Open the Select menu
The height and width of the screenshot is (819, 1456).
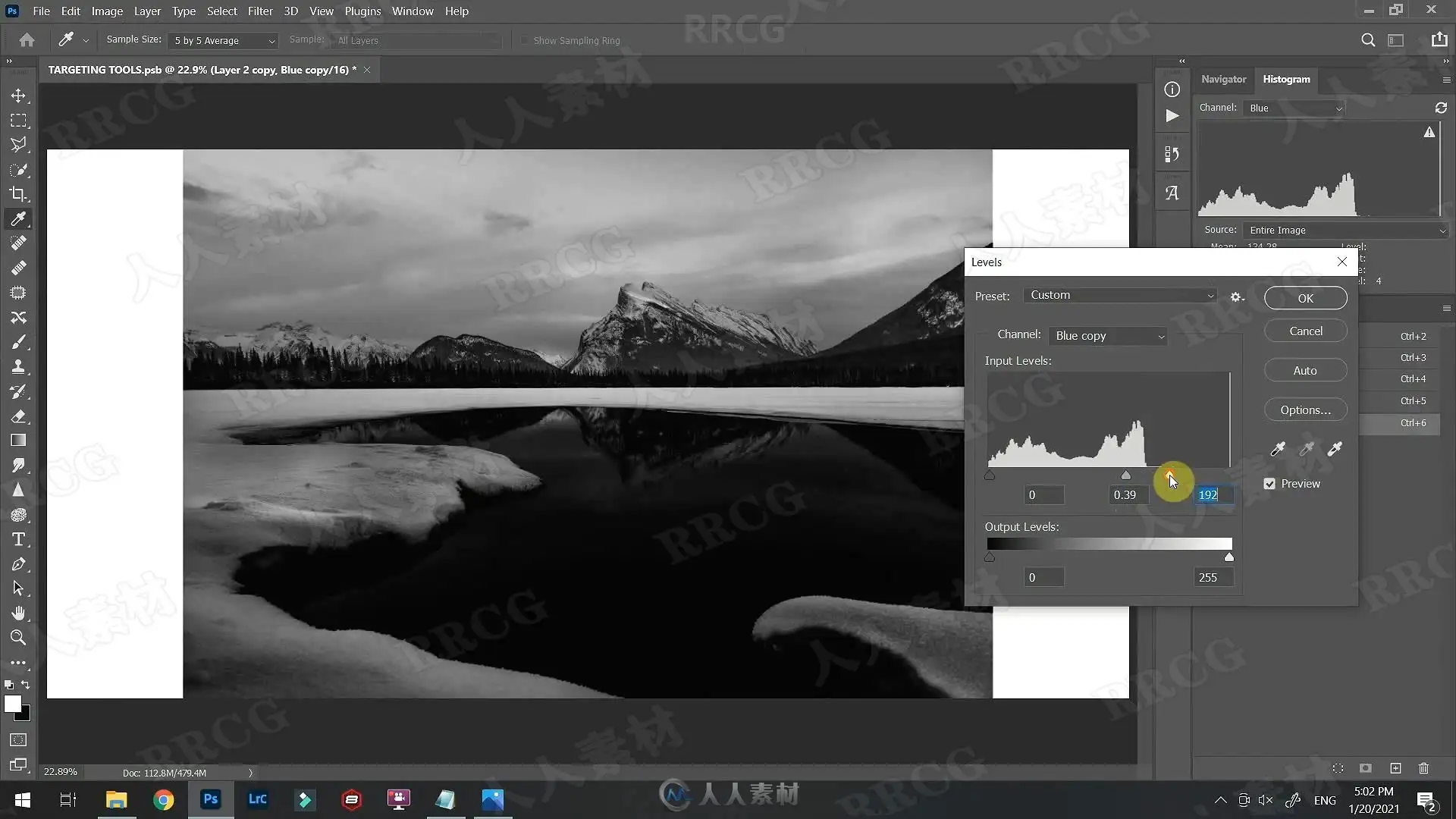pos(221,11)
